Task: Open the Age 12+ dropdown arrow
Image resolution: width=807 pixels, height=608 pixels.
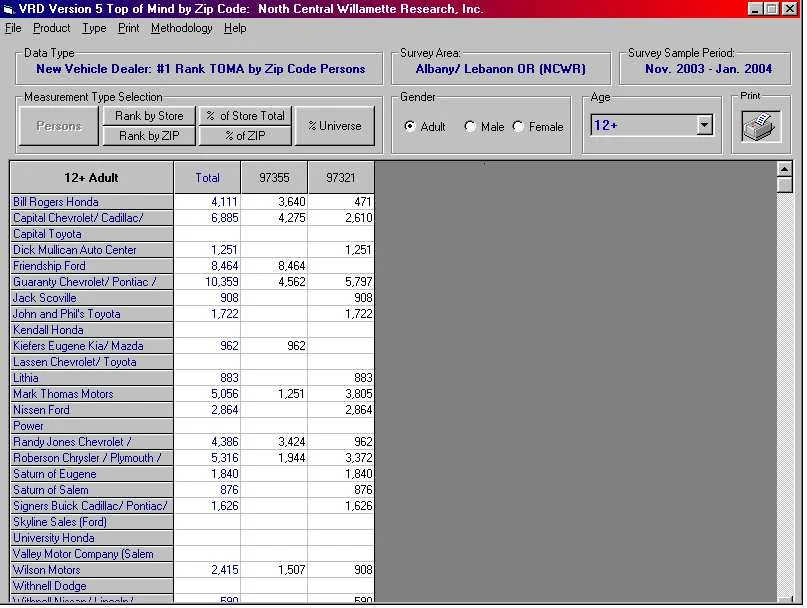Action: click(704, 125)
